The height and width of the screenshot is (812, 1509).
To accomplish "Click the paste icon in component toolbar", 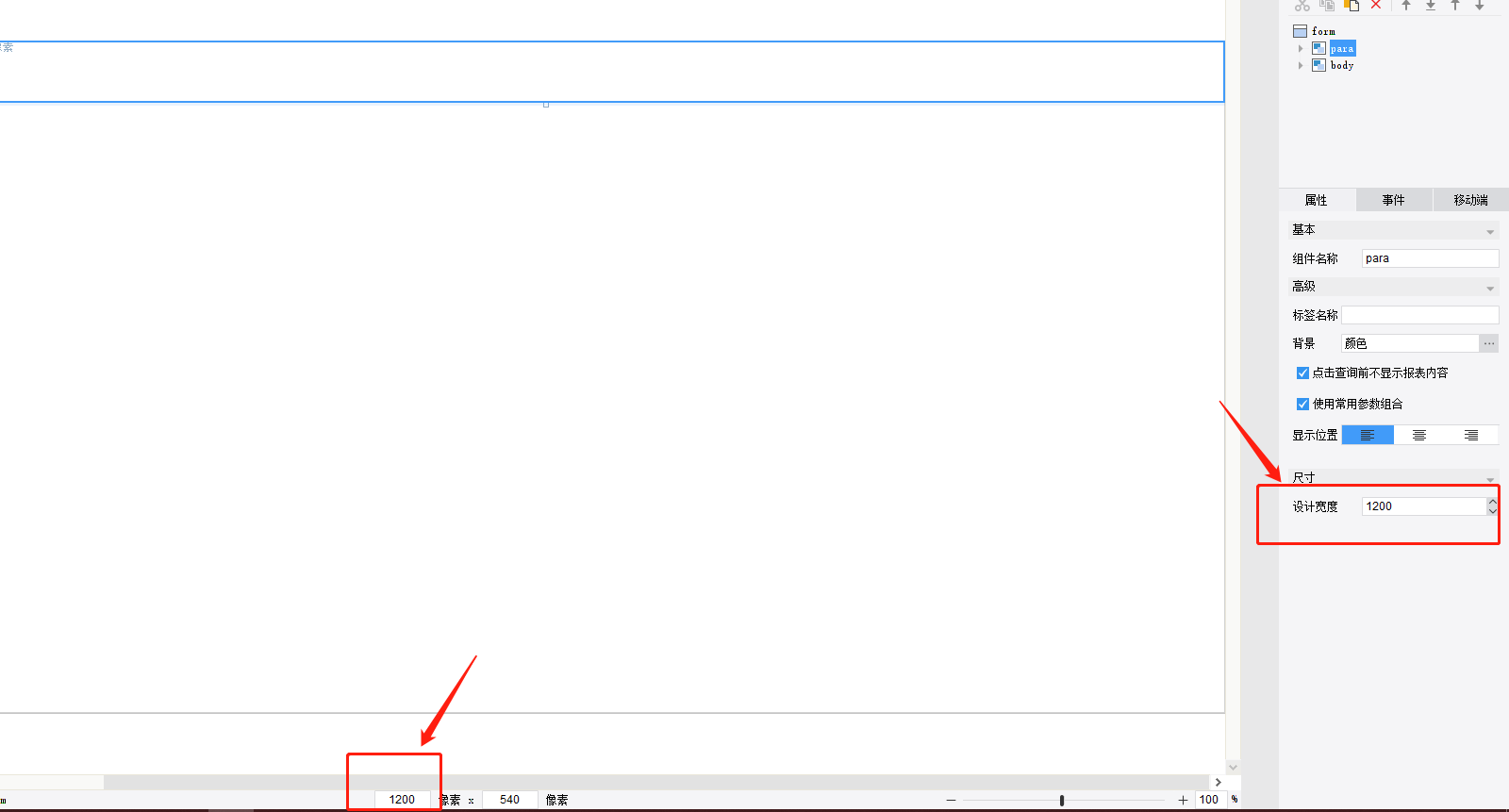I will (1351, 5).
